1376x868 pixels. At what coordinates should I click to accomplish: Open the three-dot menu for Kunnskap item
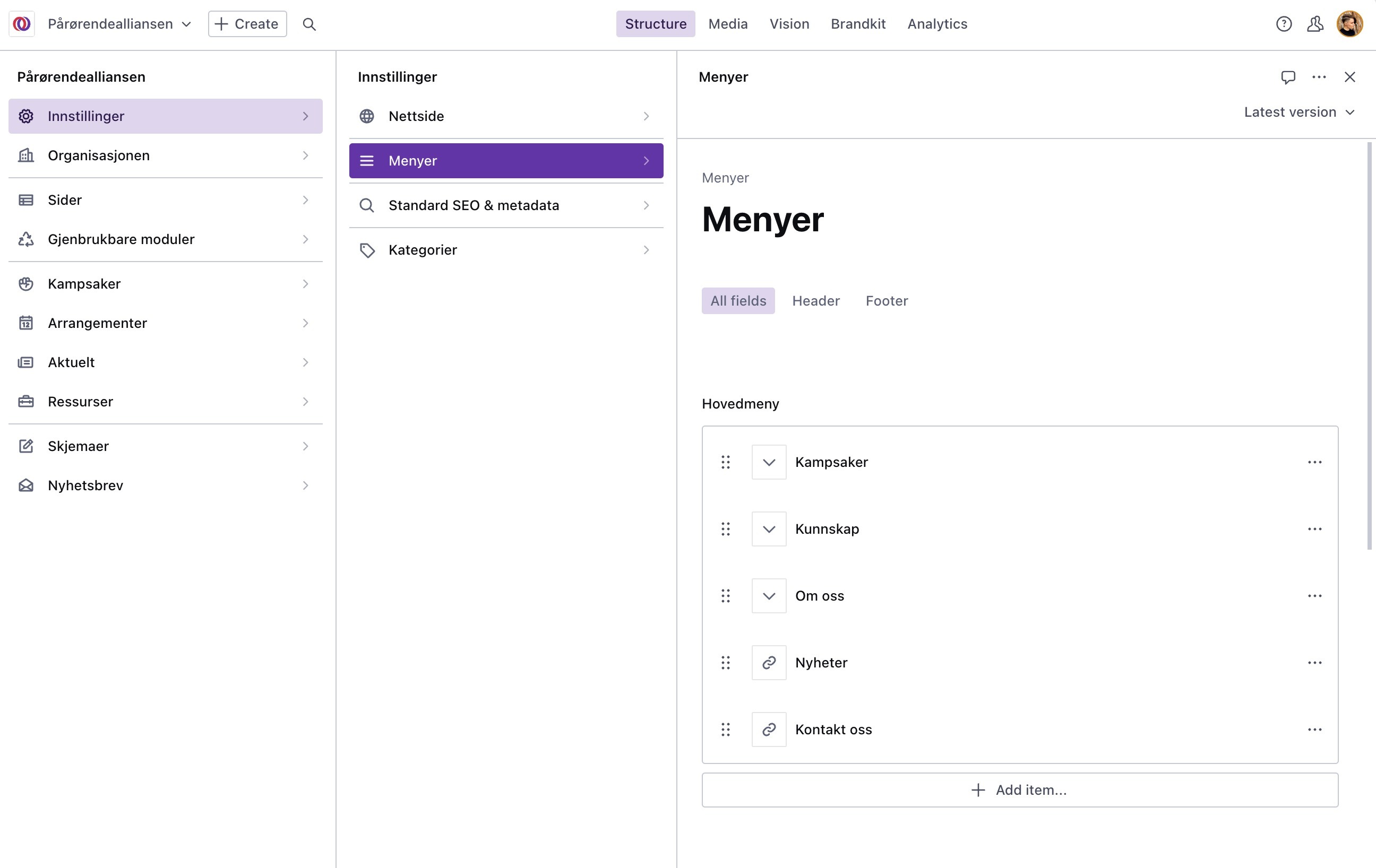tap(1314, 529)
